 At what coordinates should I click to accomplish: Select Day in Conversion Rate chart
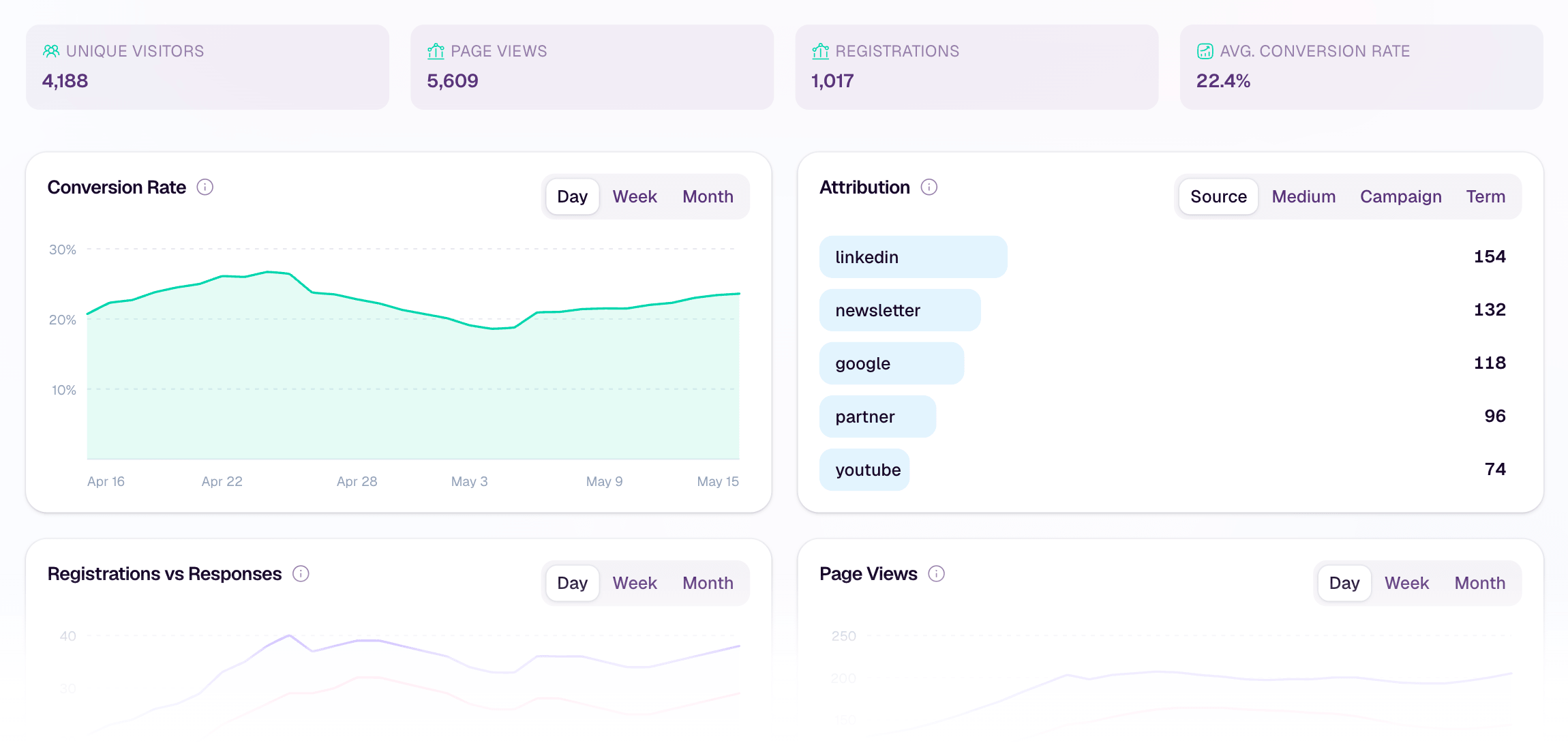tap(573, 196)
